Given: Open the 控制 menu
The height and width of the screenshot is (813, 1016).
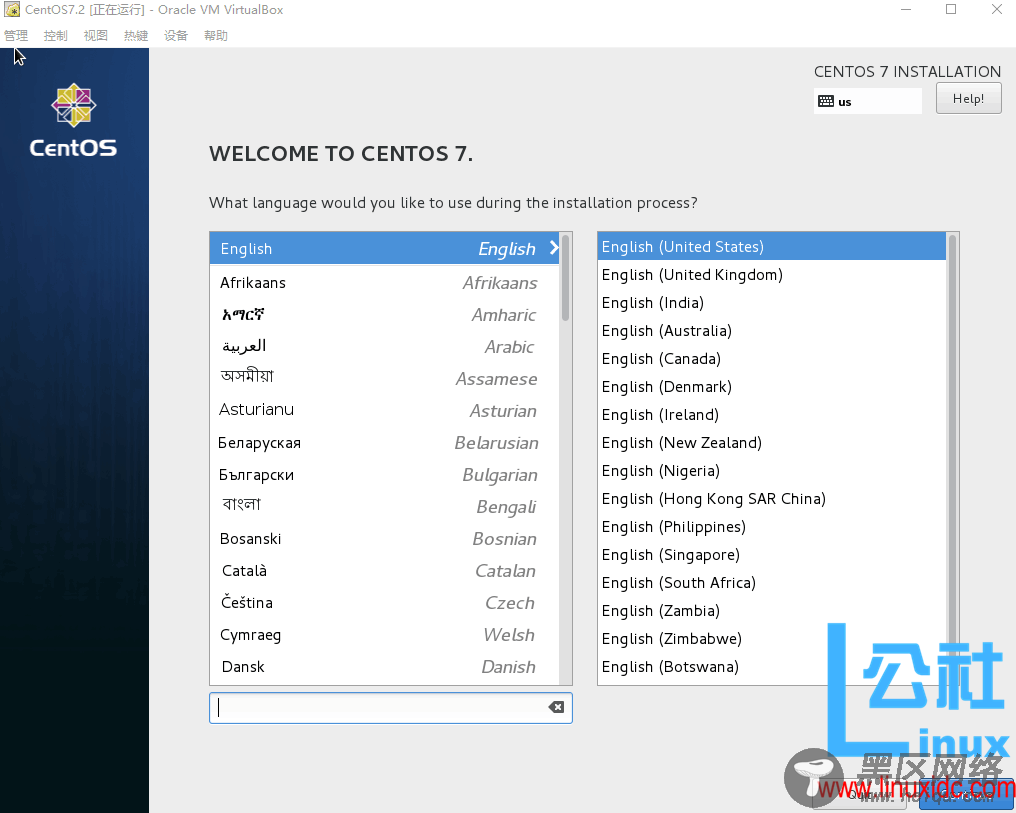Looking at the screenshot, I should point(56,36).
